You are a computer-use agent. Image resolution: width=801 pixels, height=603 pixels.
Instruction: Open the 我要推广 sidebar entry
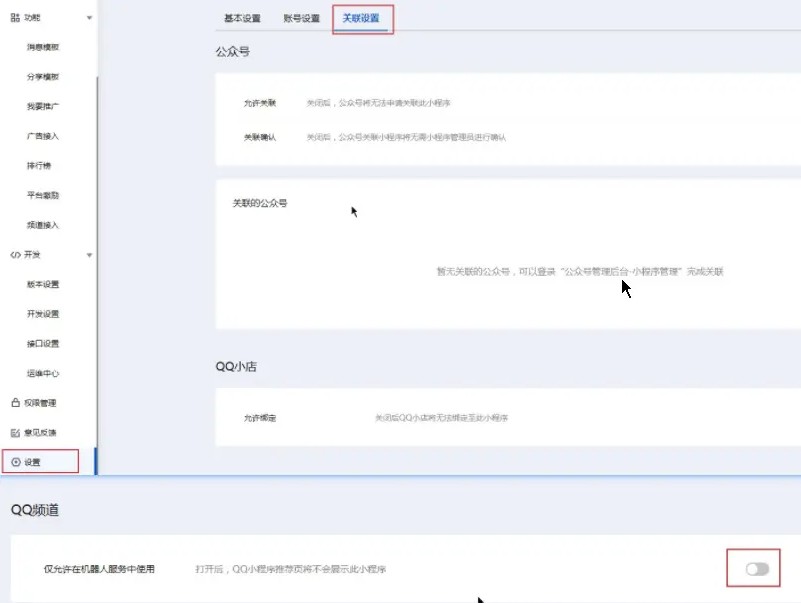click(x=43, y=106)
